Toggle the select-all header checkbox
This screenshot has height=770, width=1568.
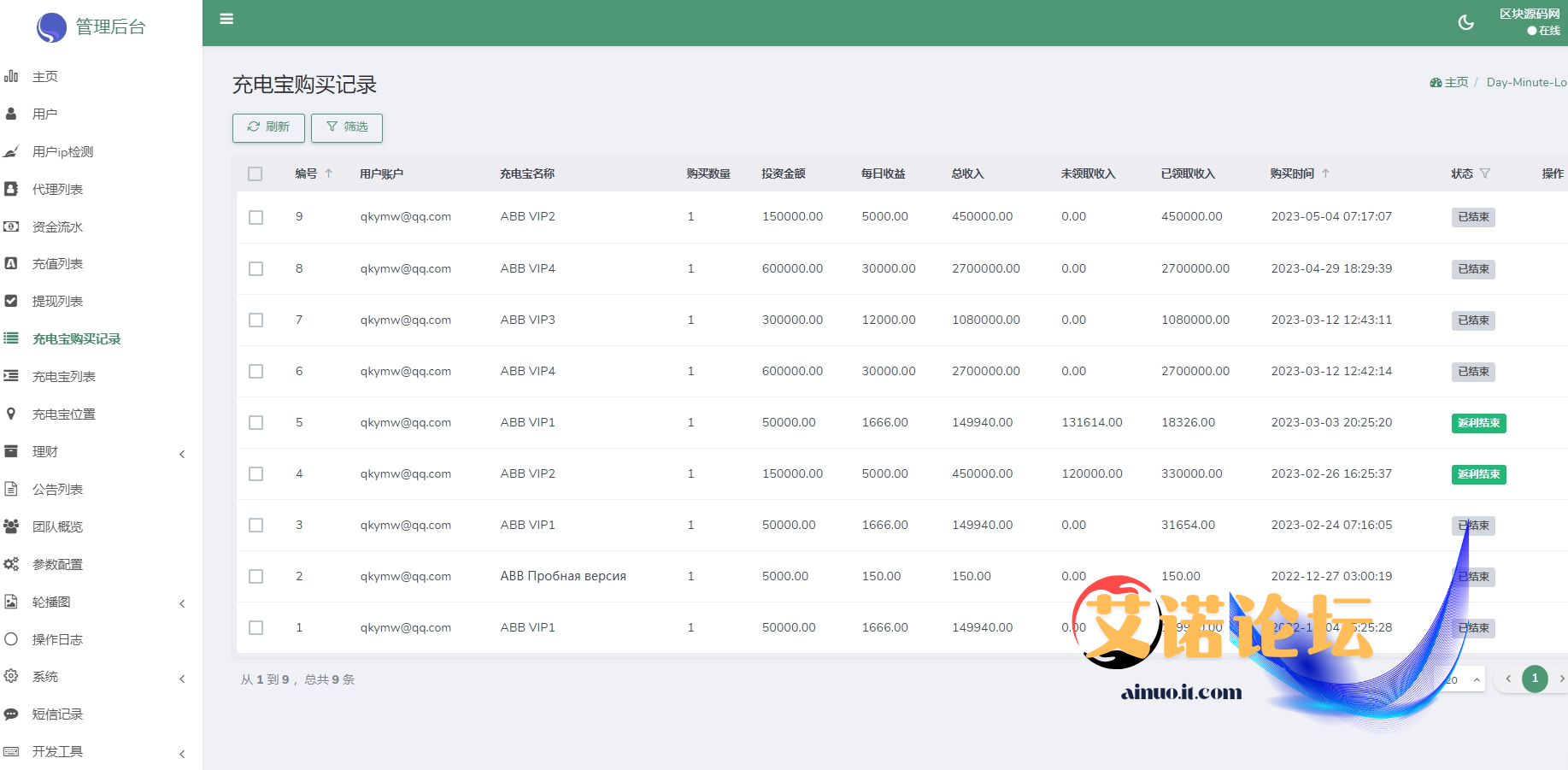[x=255, y=173]
